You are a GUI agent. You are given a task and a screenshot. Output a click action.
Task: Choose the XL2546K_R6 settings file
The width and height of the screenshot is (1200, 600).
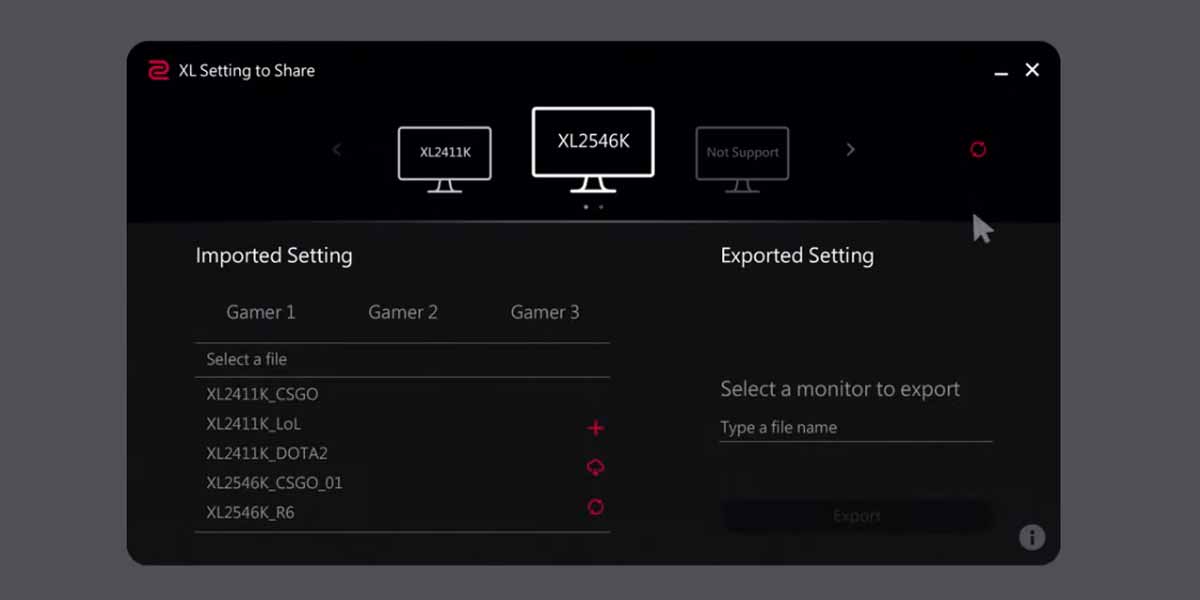pyautogui.click(x=250, y=512)
